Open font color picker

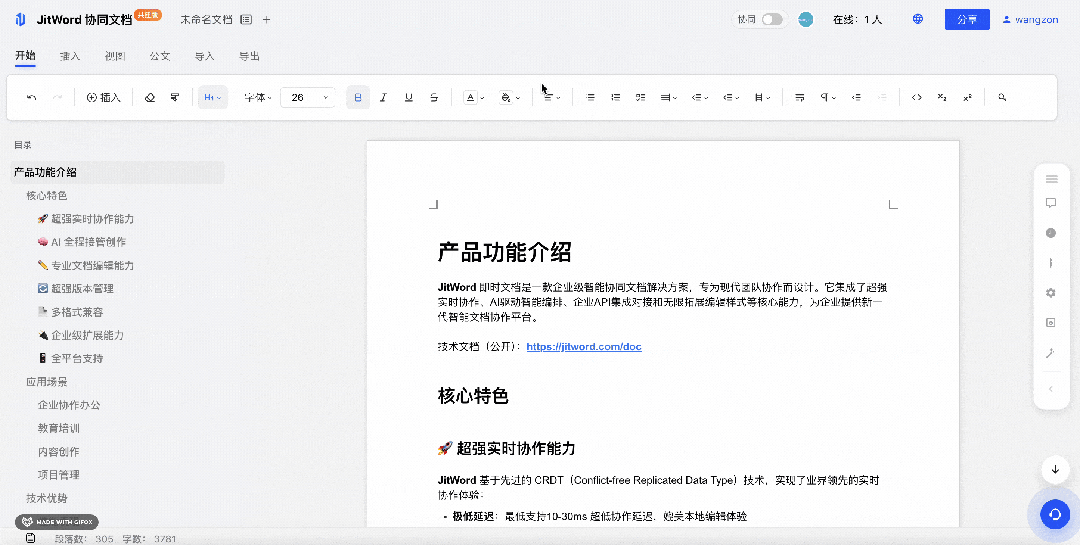[474, 98]
